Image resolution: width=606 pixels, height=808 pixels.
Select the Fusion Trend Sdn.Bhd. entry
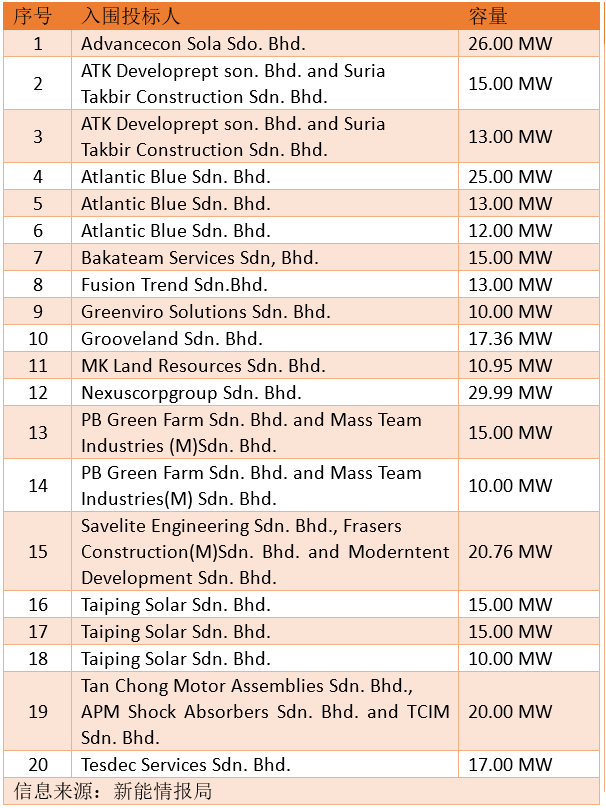174,285
